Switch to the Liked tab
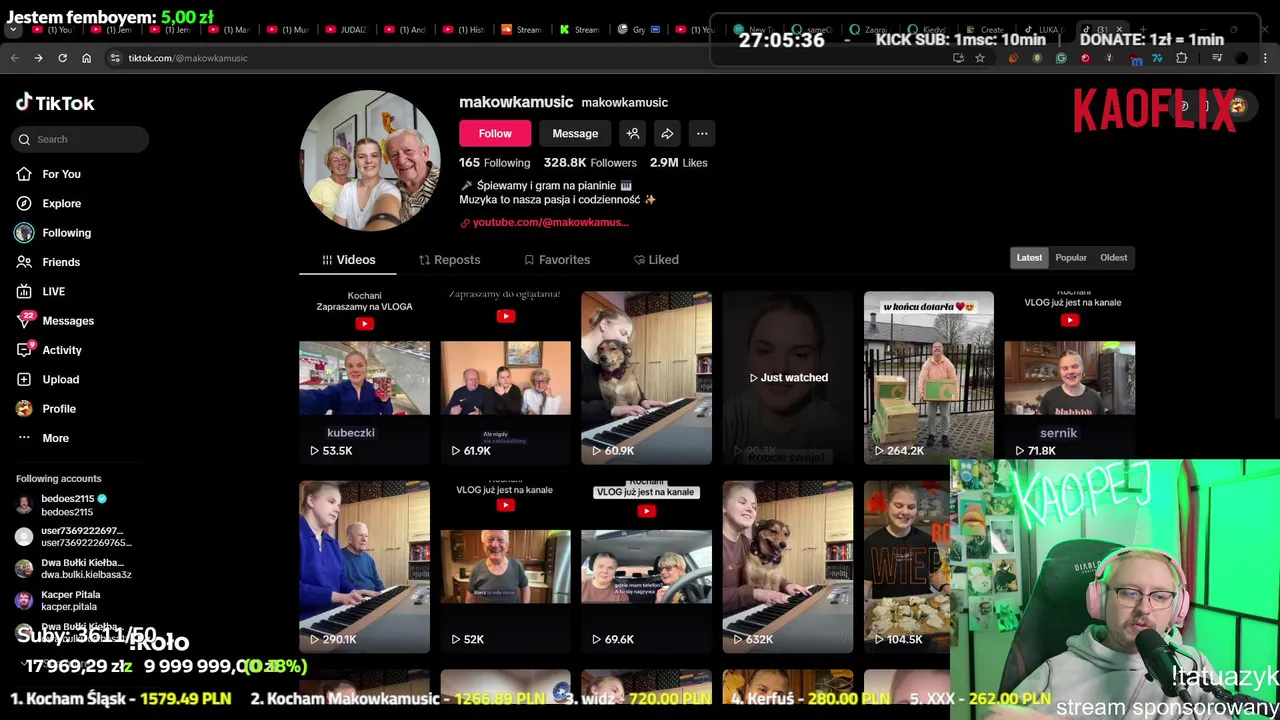 tap(656, 260)
